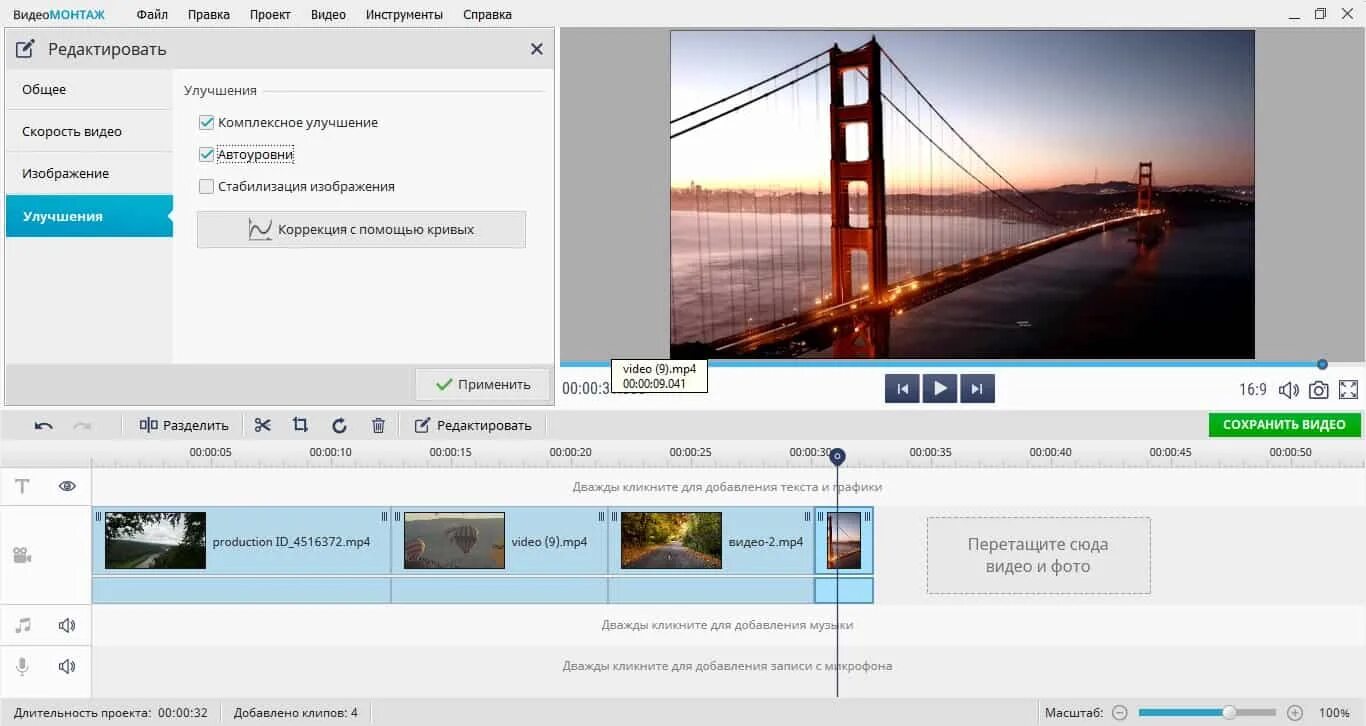The image size is (1366, 726).
Task: Enter fullscreen preview mode
Action: point(1348,390)
